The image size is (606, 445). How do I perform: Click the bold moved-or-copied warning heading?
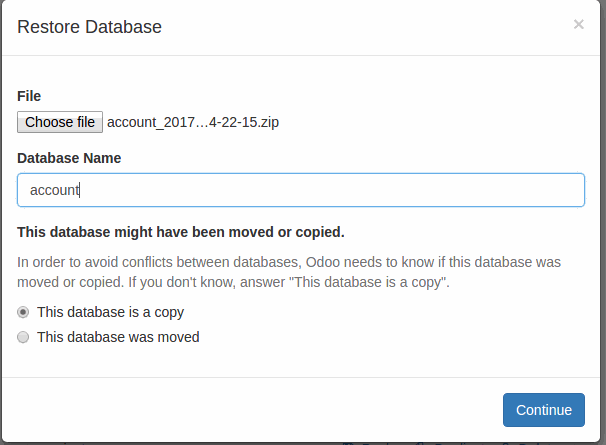(x=181, y=232)
